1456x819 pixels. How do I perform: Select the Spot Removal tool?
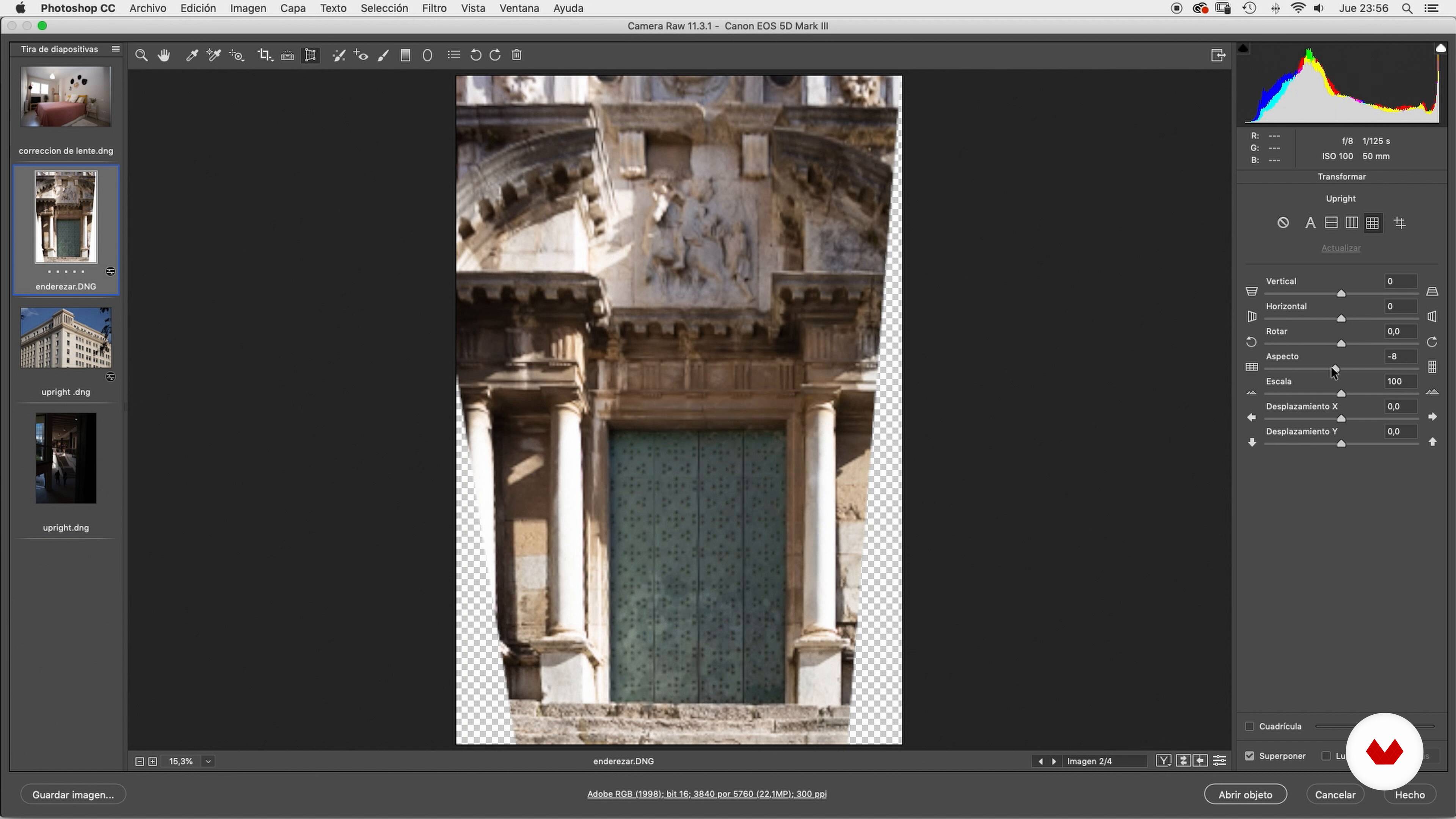click(x=339, y=55)
